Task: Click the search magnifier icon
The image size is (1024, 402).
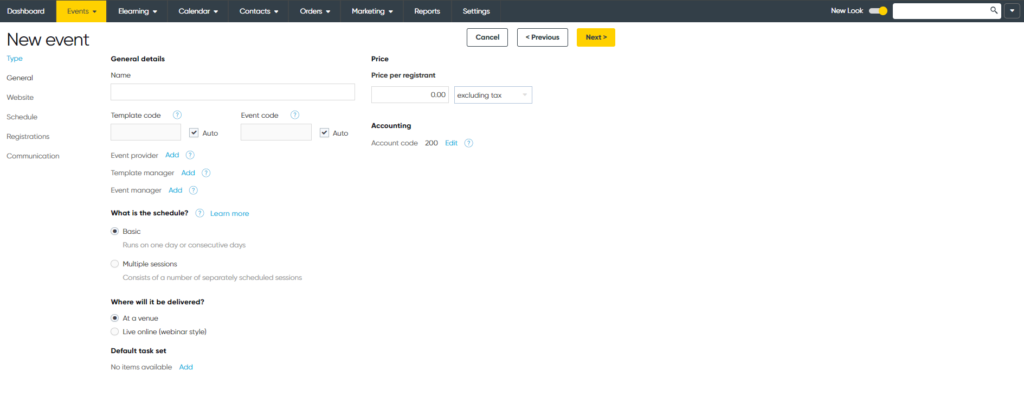Action: pyautogui.click(x=994, y=10)
